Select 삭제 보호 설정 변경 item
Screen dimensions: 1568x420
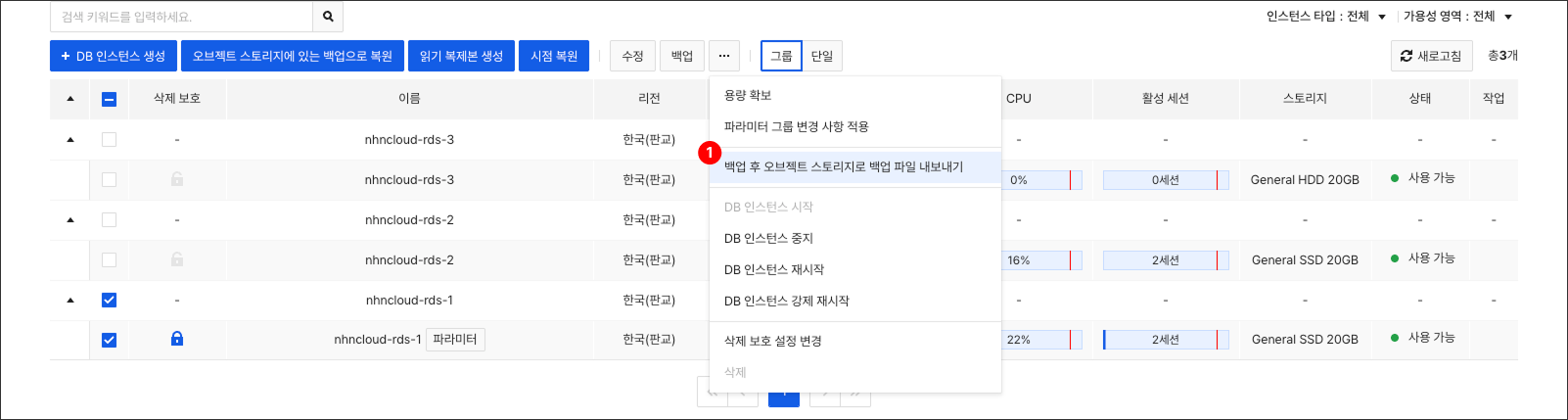pyautogui.click(x=855, y=341)
